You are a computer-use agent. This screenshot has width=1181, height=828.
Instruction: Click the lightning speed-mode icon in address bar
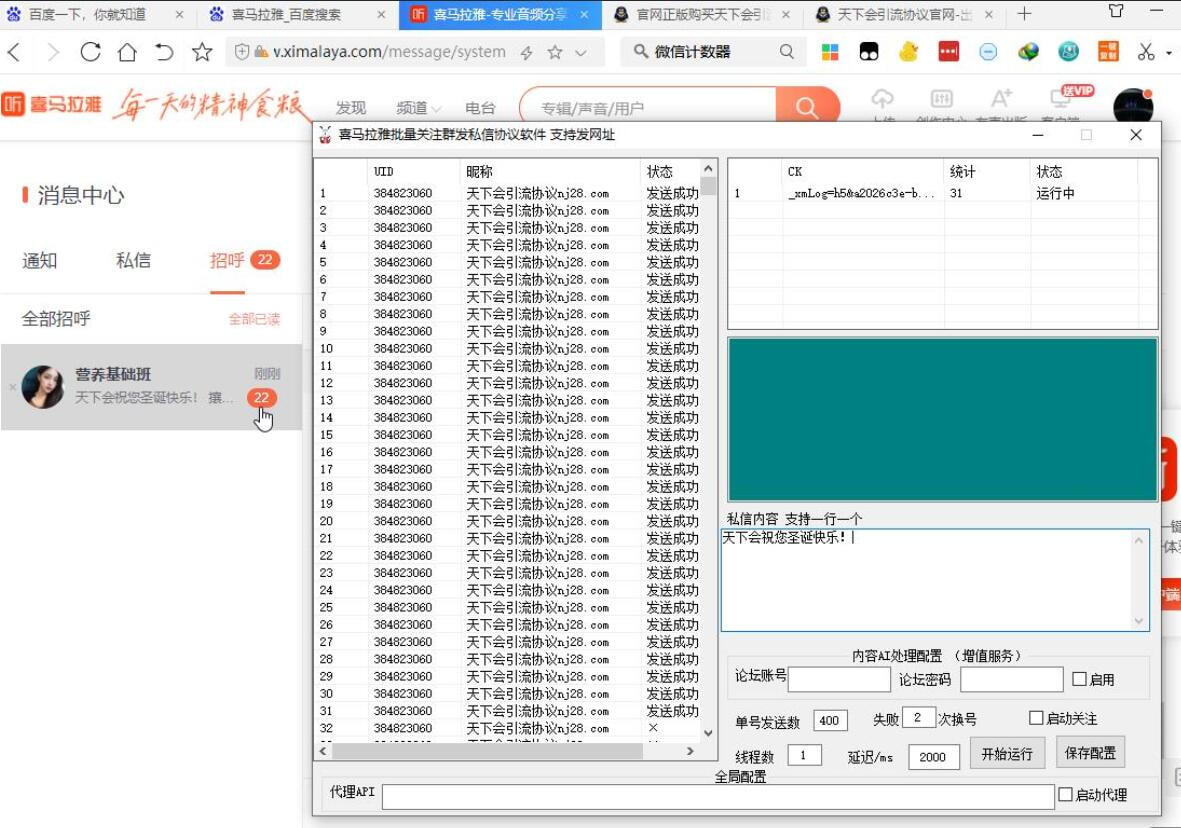click(x=526, y=52)
